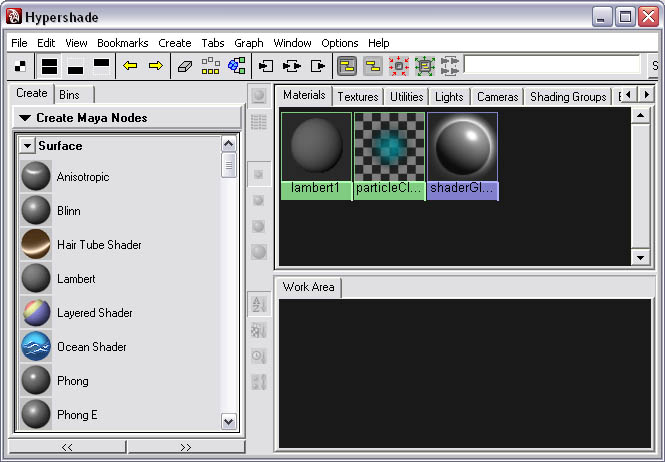
Task: Click node list scroll down arrow
Action: click(229, 422)
